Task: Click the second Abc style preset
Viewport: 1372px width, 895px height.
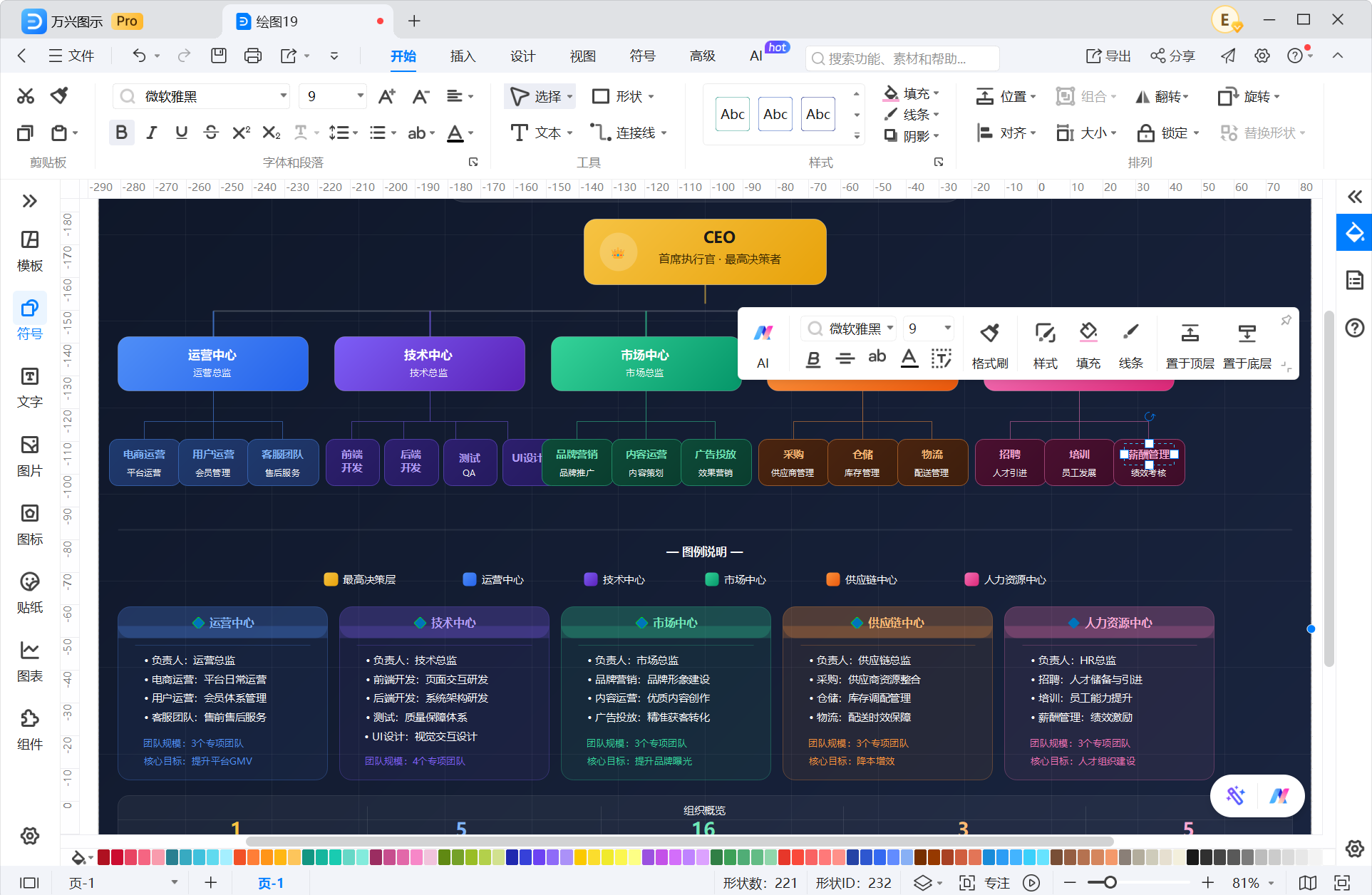Action: tap(775, 114)
